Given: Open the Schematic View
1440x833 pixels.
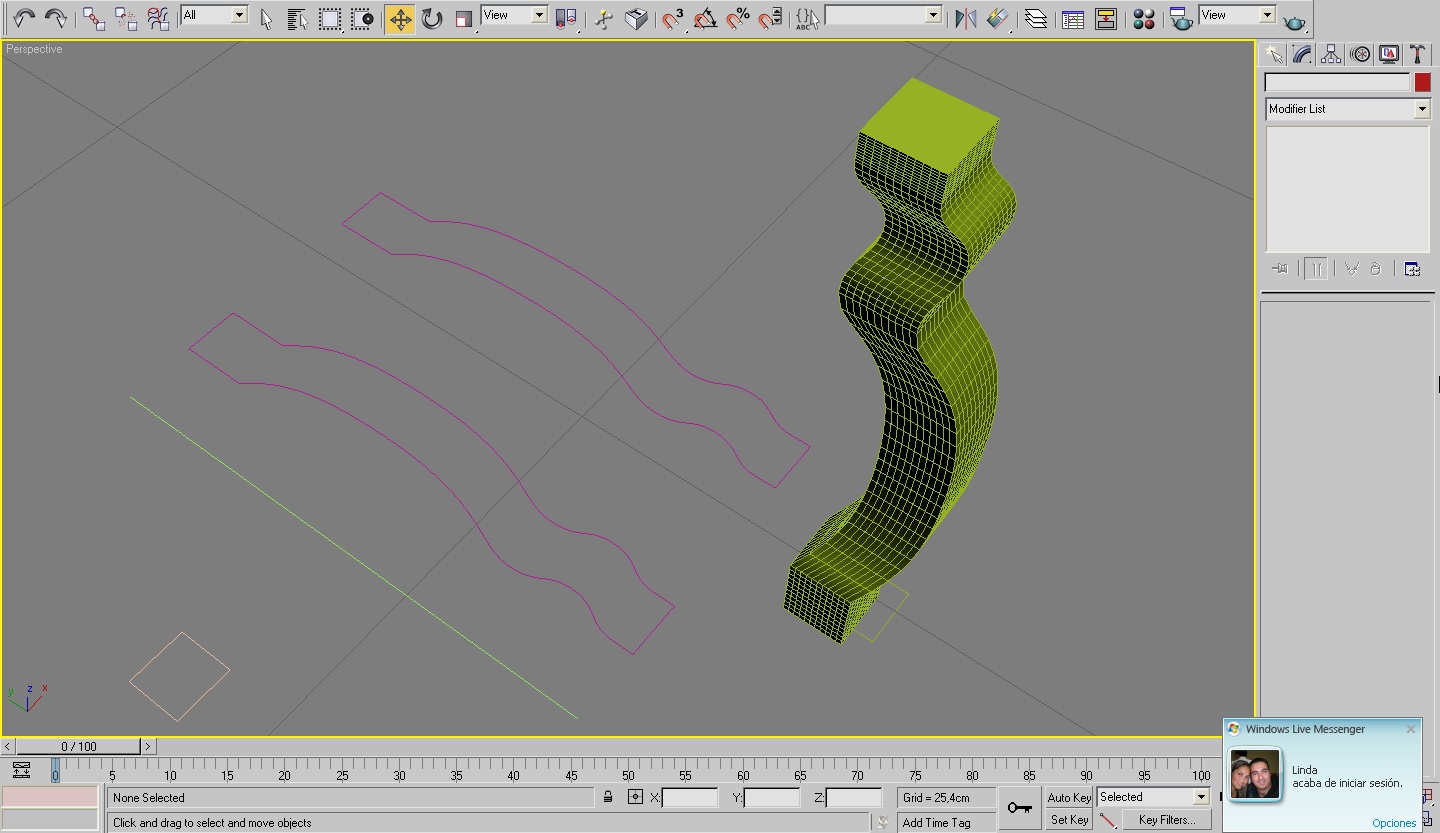Looking at the screenshot, I should [1106, 18].
